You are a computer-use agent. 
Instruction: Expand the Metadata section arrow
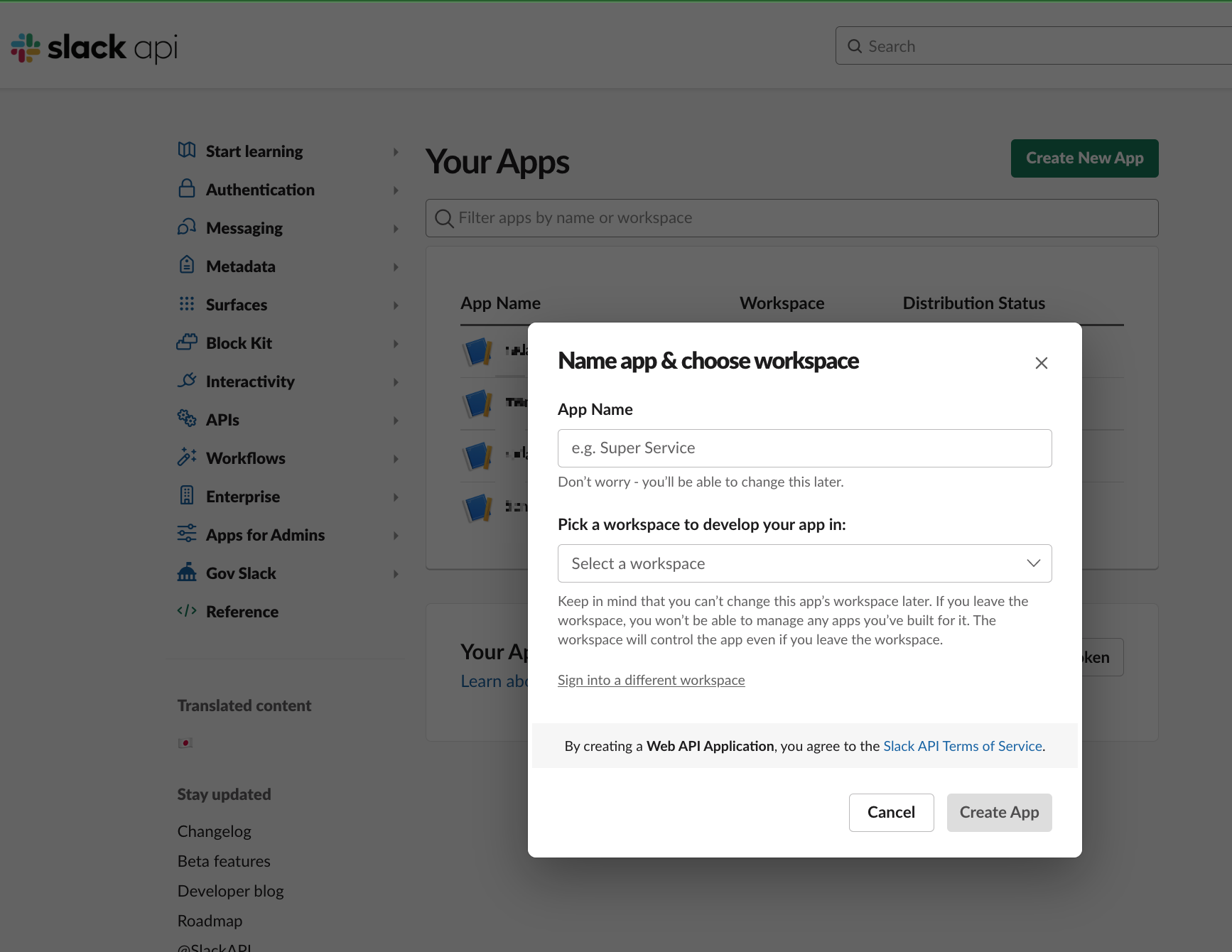coord(396,267)
